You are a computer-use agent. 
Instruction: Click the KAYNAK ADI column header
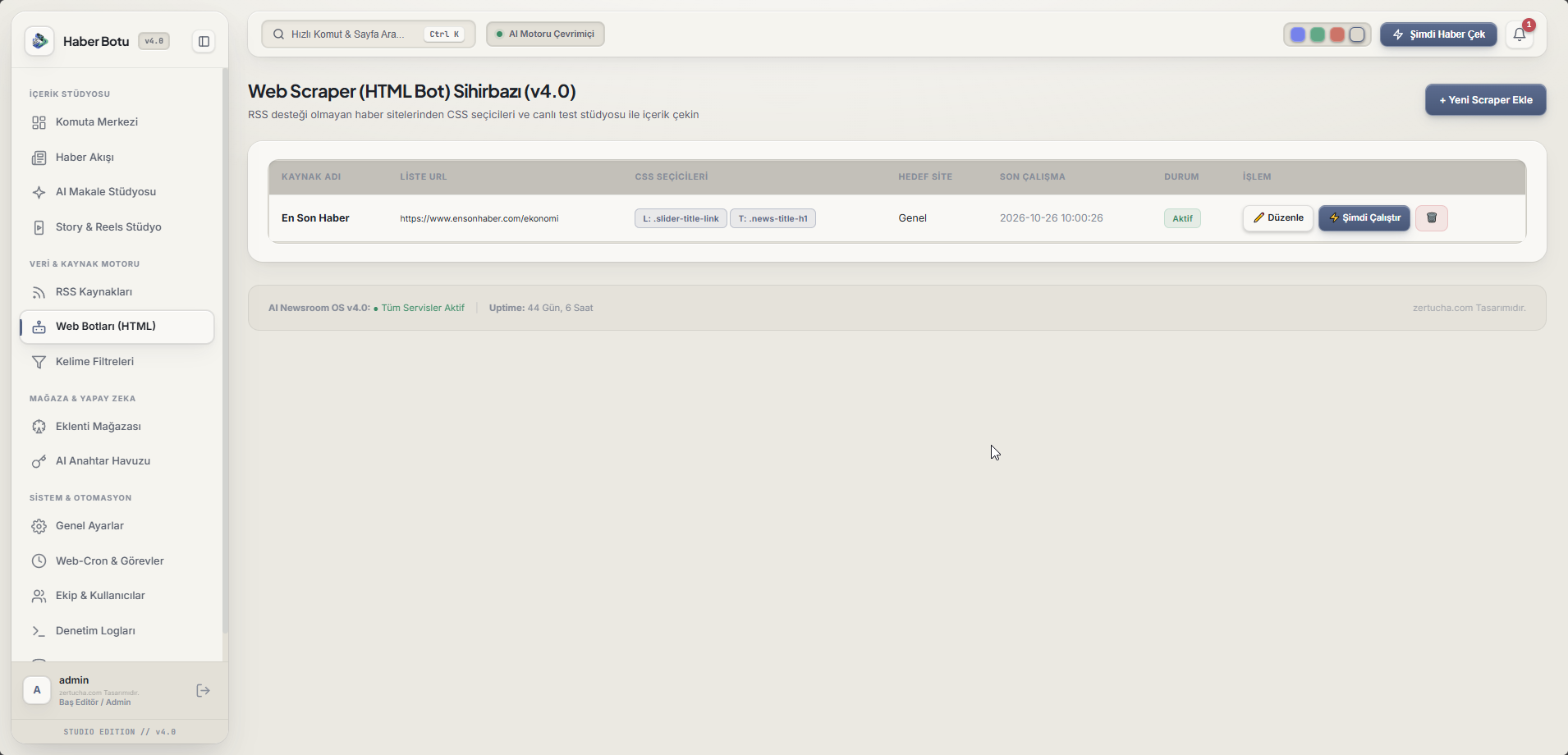(311, 177)
